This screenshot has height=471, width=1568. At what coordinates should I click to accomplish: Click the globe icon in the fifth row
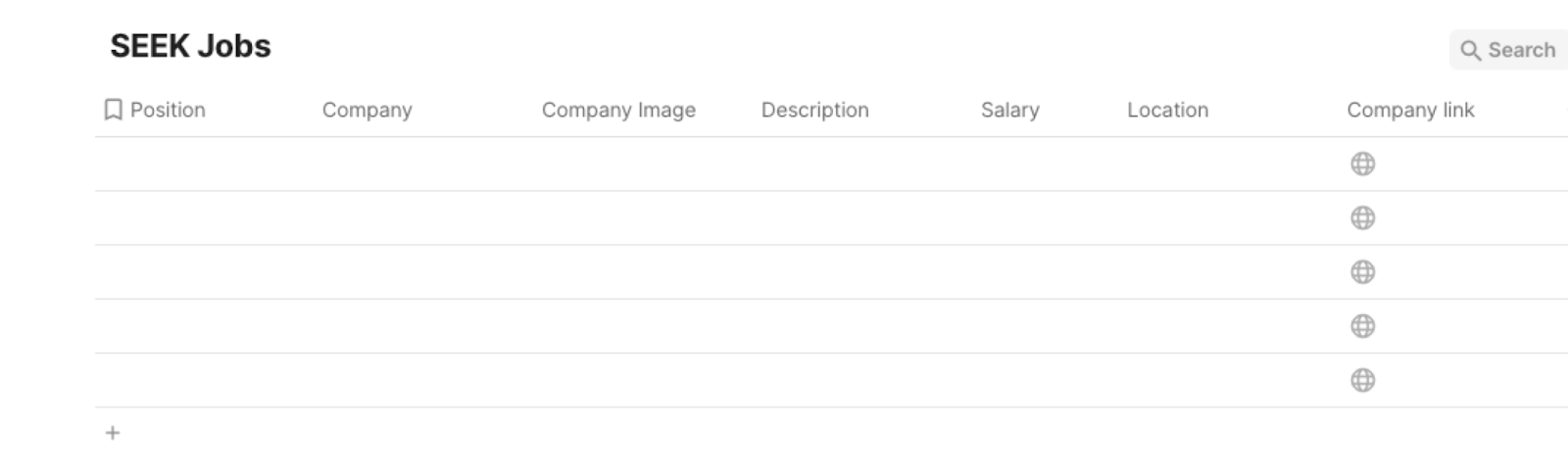(x=1362, y=380)
